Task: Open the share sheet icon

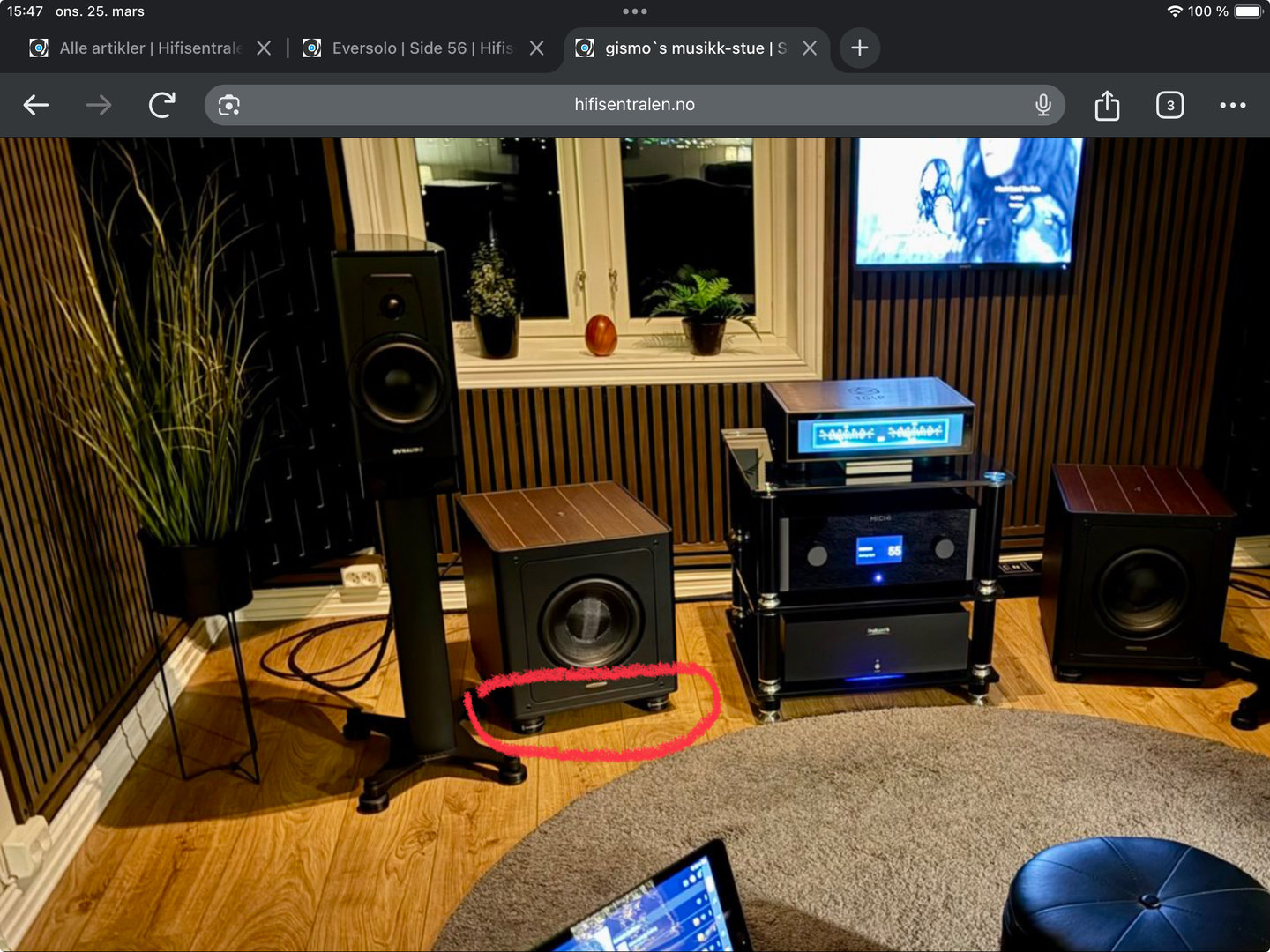Action: (1107, 105)
